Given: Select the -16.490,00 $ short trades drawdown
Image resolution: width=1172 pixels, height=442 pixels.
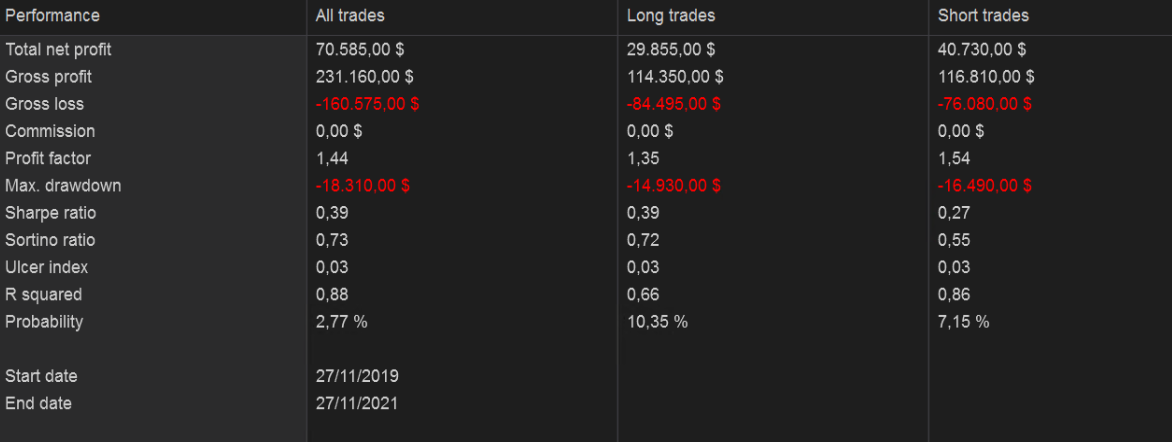Looking at the screenshot, I should pos(985,185).
